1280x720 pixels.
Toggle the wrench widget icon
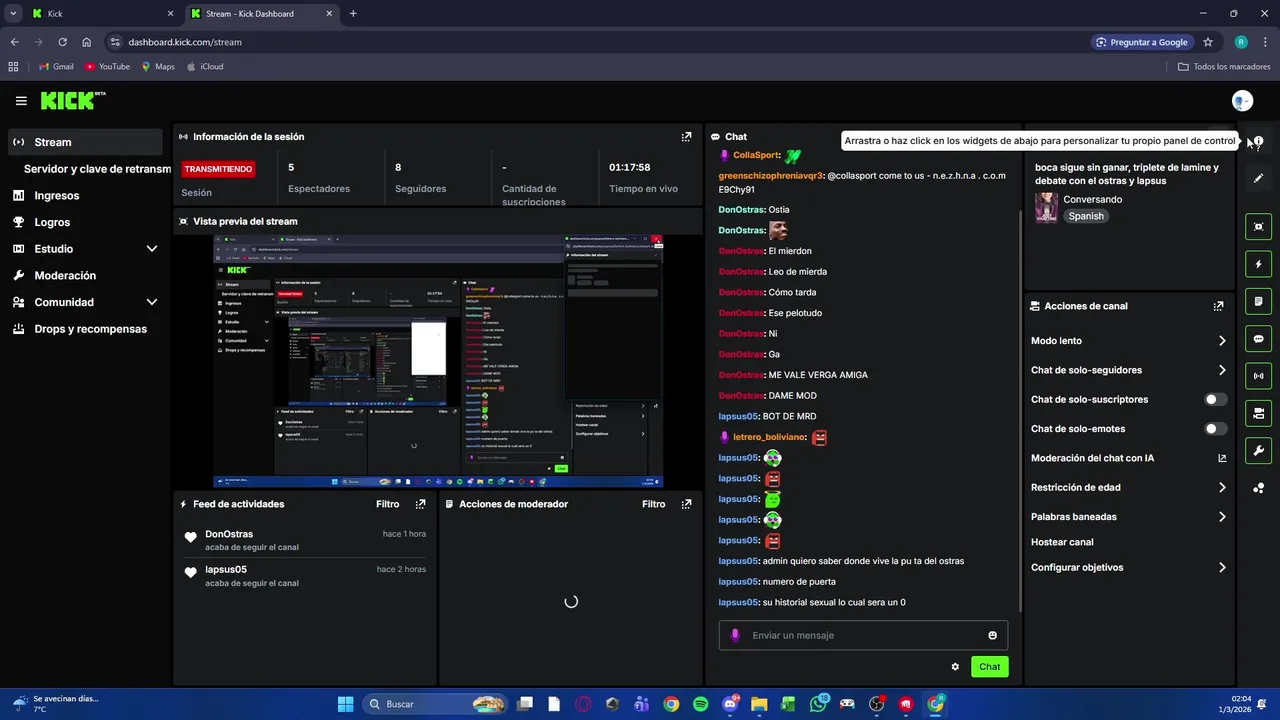1259,450
